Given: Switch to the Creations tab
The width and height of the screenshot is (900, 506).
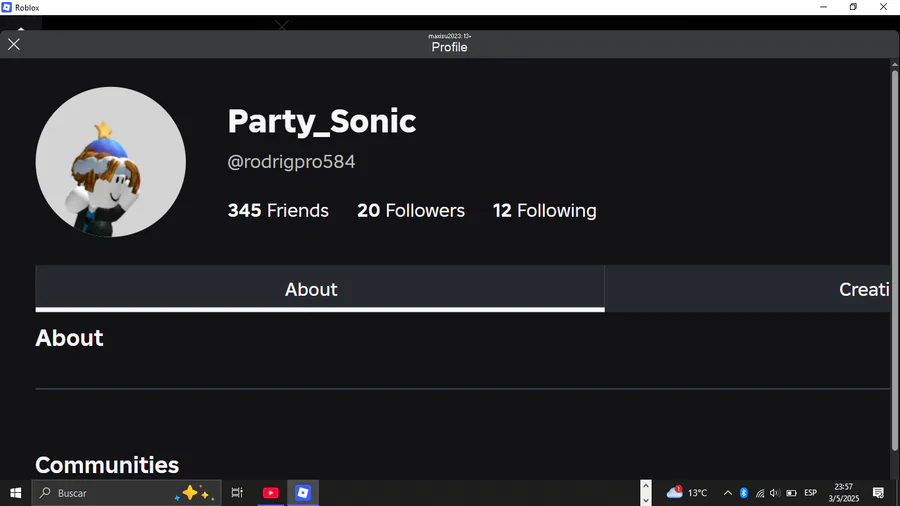Looking at the screenshot, I should [748, 289].
